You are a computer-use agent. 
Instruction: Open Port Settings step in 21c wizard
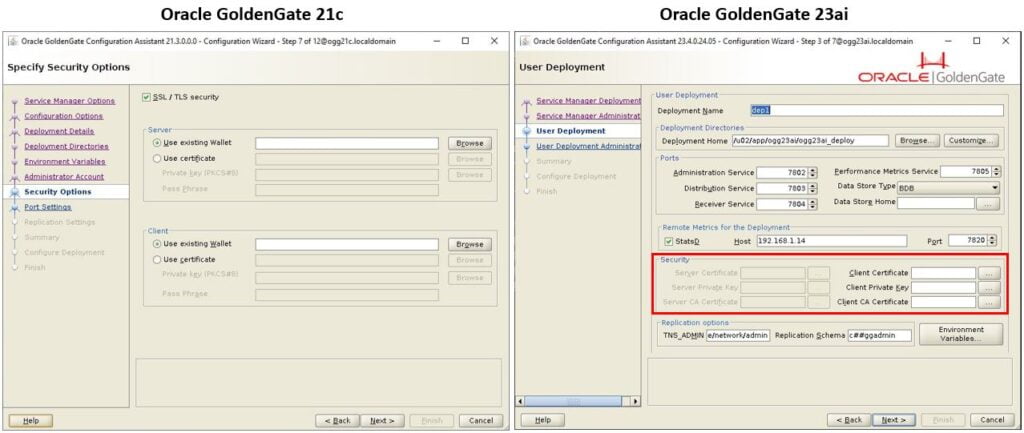(47, 207)
